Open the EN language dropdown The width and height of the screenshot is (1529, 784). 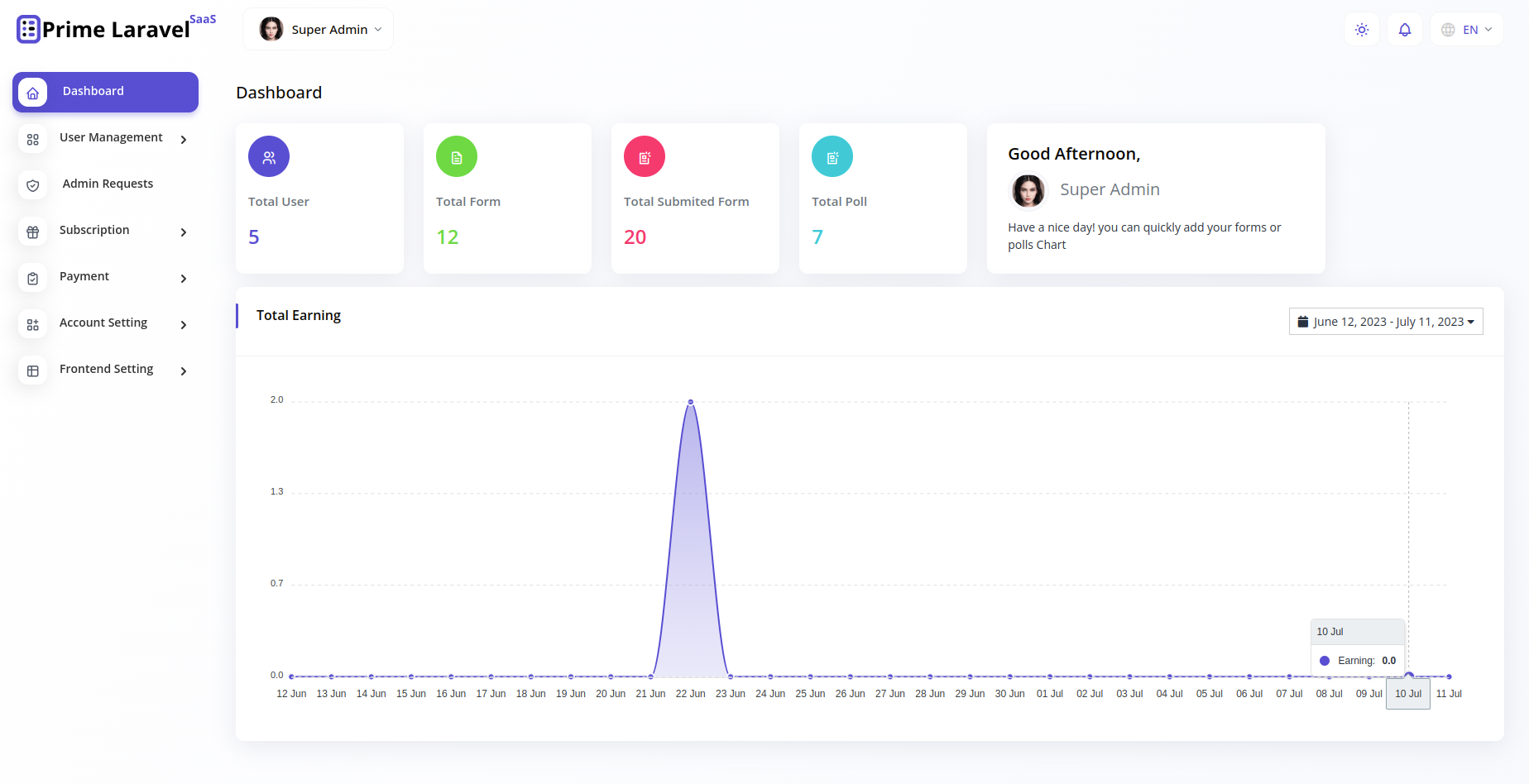1466,29
